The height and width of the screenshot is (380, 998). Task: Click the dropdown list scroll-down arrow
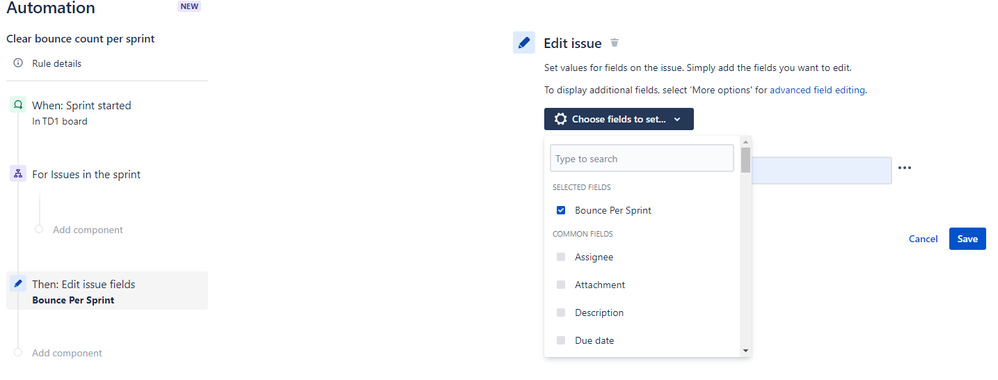[x=745, y=351]
